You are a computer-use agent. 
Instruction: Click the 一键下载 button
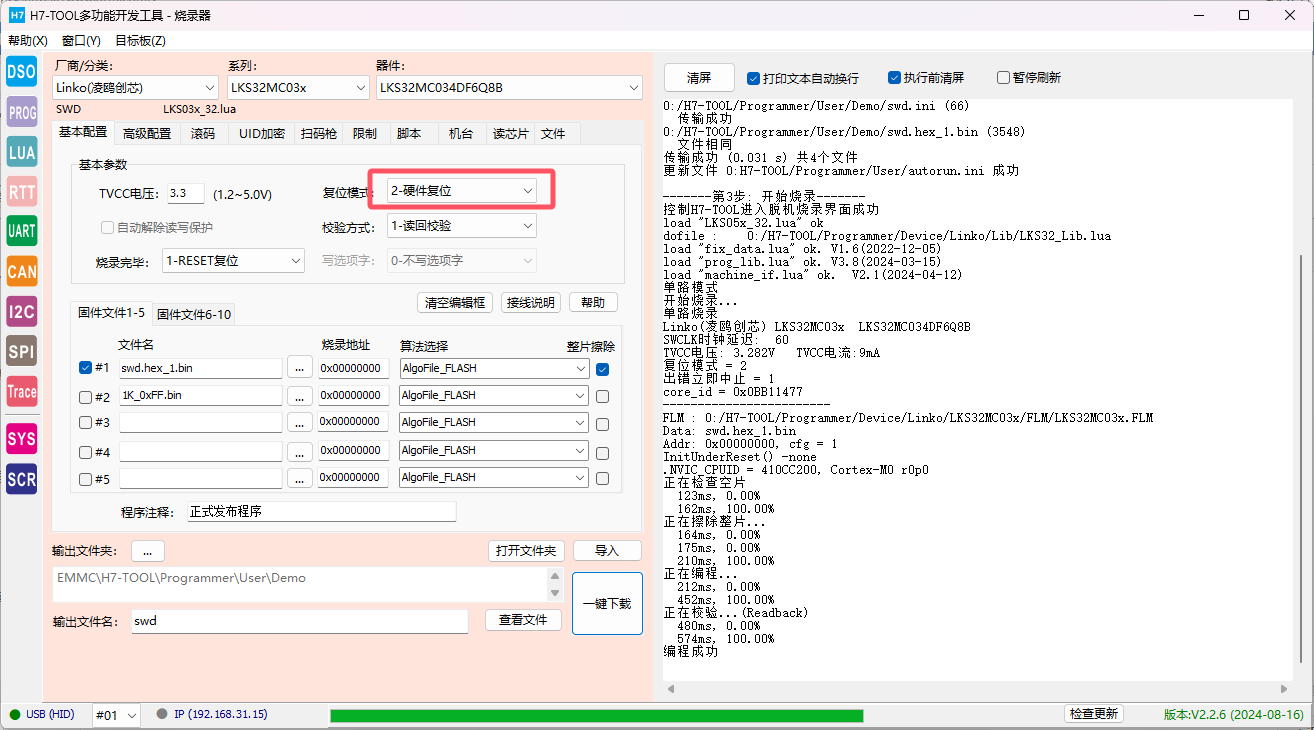[607, 603]
